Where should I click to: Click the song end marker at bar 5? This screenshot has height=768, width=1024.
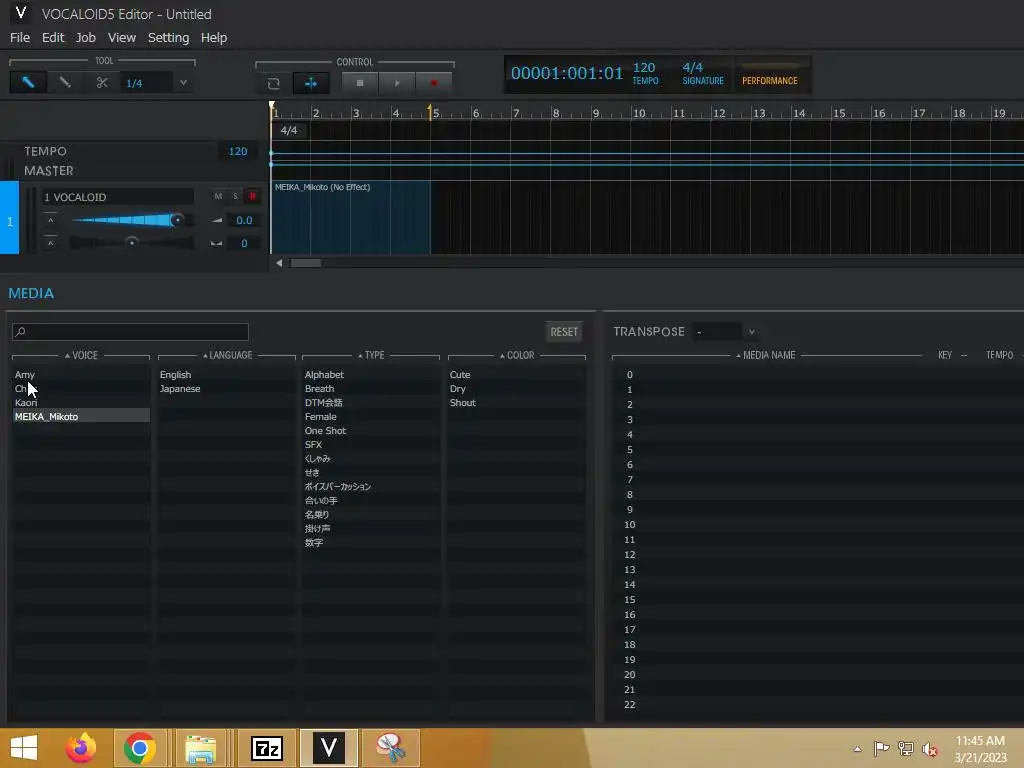coord(430,111)
